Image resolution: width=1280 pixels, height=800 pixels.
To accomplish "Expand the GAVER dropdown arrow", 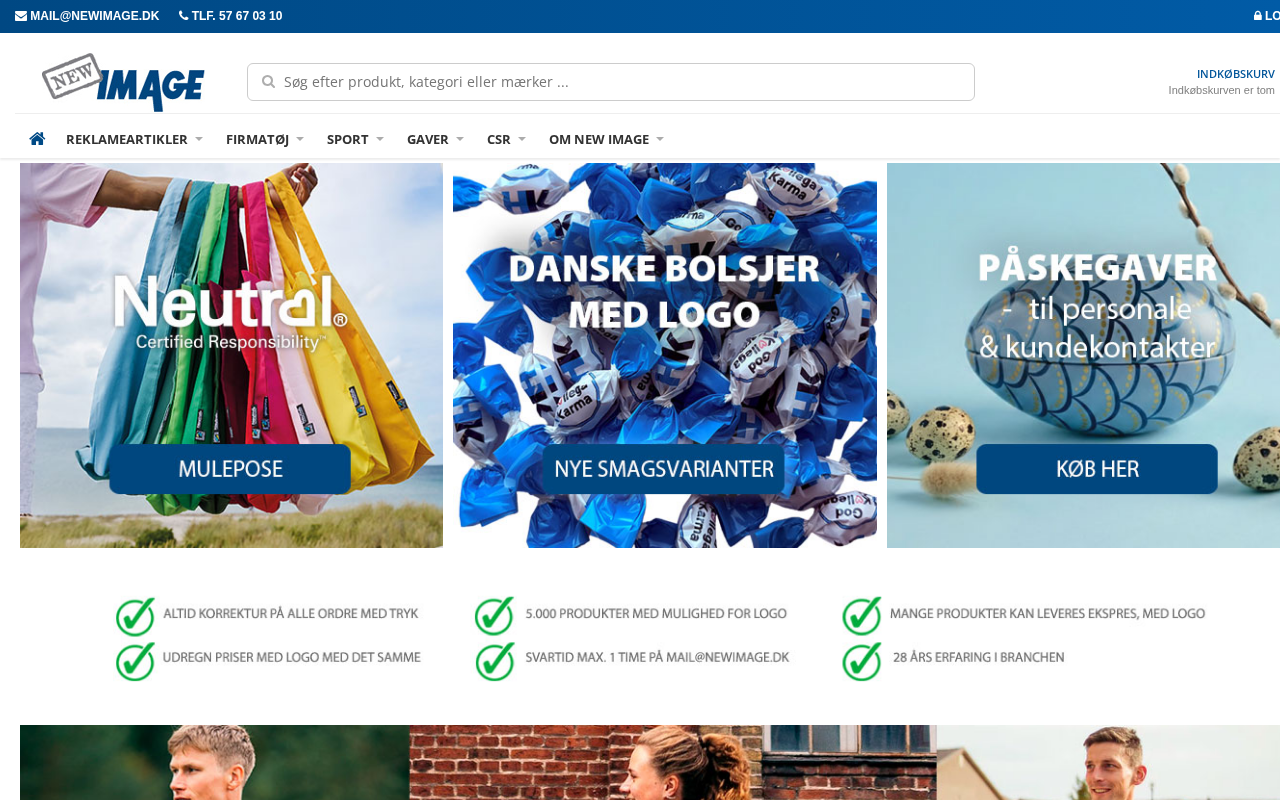I will click(460, 139).
